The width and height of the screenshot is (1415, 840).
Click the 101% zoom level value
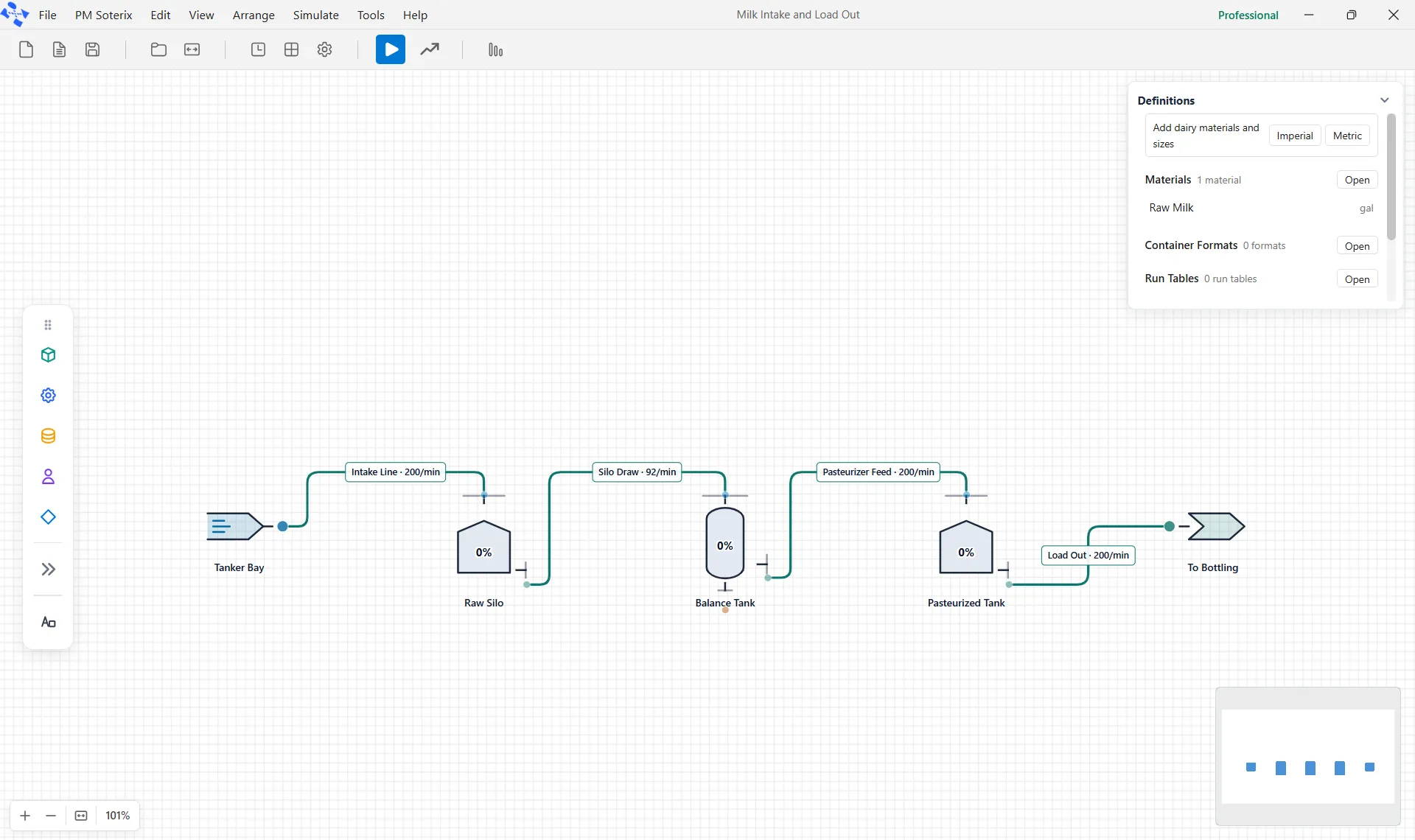click(x=117, y=816)
